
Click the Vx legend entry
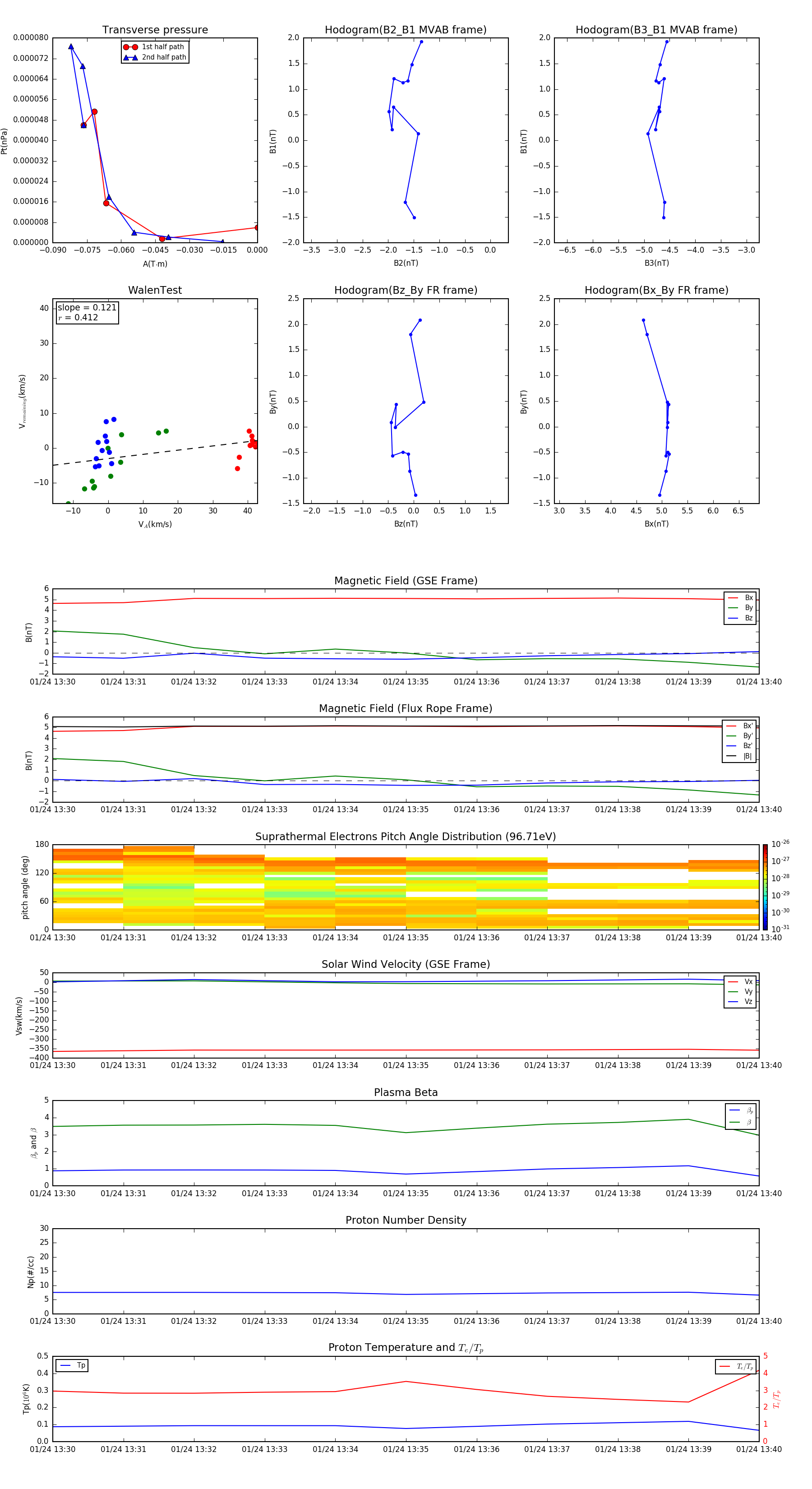tap(740, 981)
